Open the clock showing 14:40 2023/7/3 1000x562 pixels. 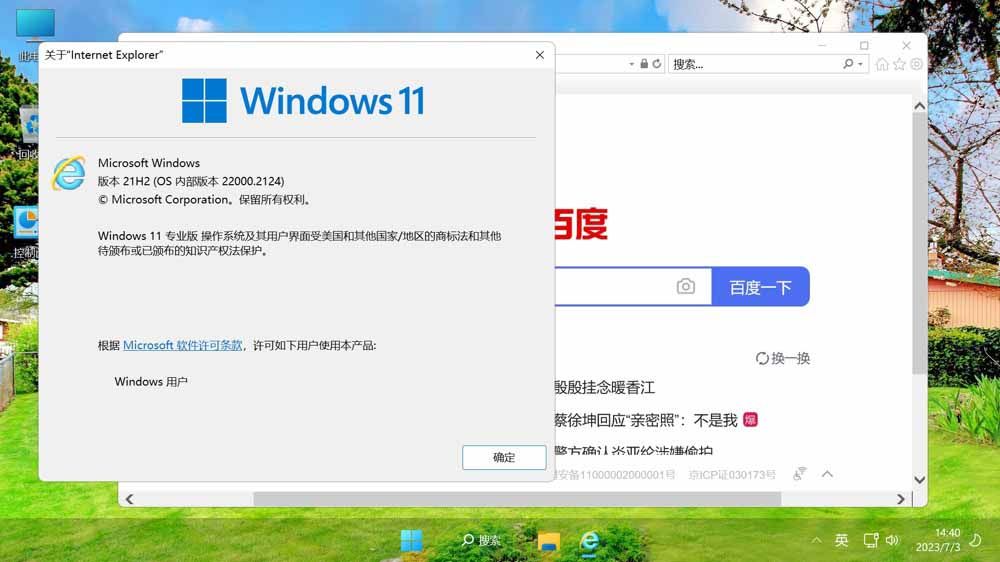pyautogui.click(x=938, y=540)
